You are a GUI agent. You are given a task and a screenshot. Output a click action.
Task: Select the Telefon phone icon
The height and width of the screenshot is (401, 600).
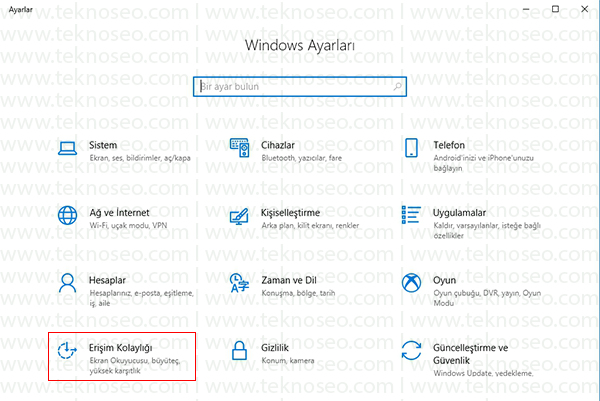411,148
